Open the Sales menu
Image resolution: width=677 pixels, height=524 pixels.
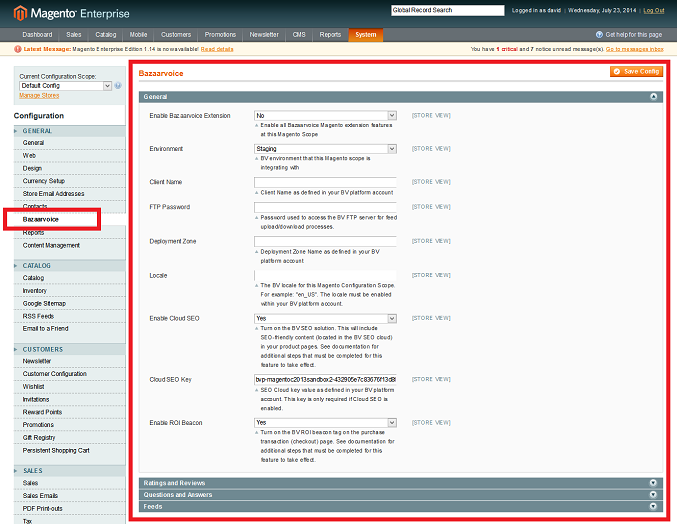[74, 35]
